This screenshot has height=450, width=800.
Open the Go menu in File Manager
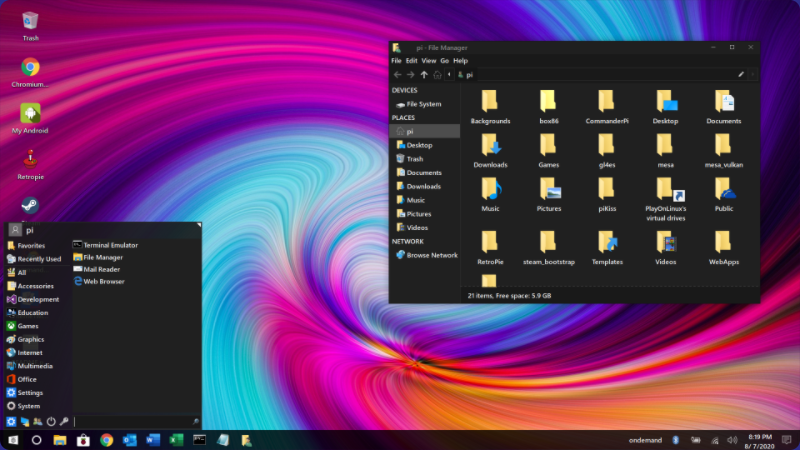444,60
